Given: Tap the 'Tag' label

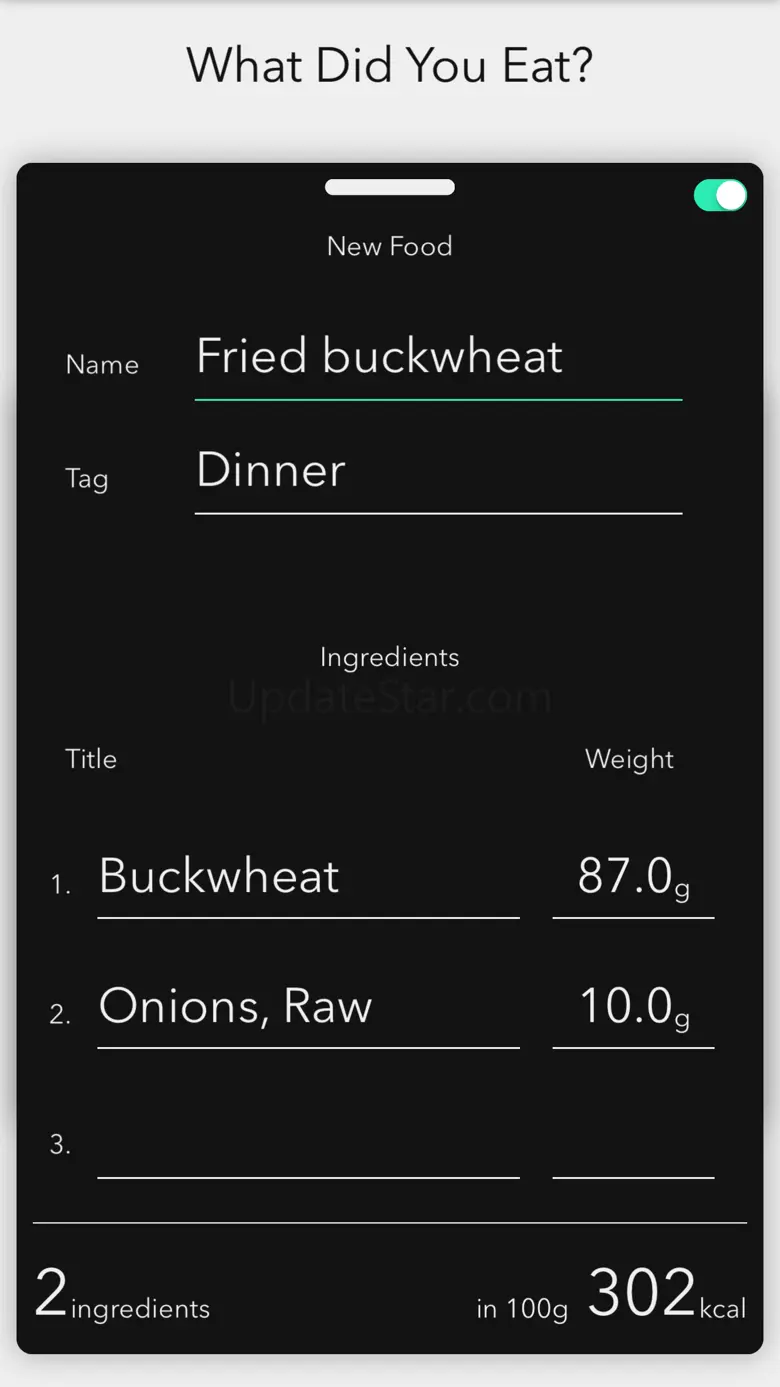Looking at the screenshot, I should 86,479.
